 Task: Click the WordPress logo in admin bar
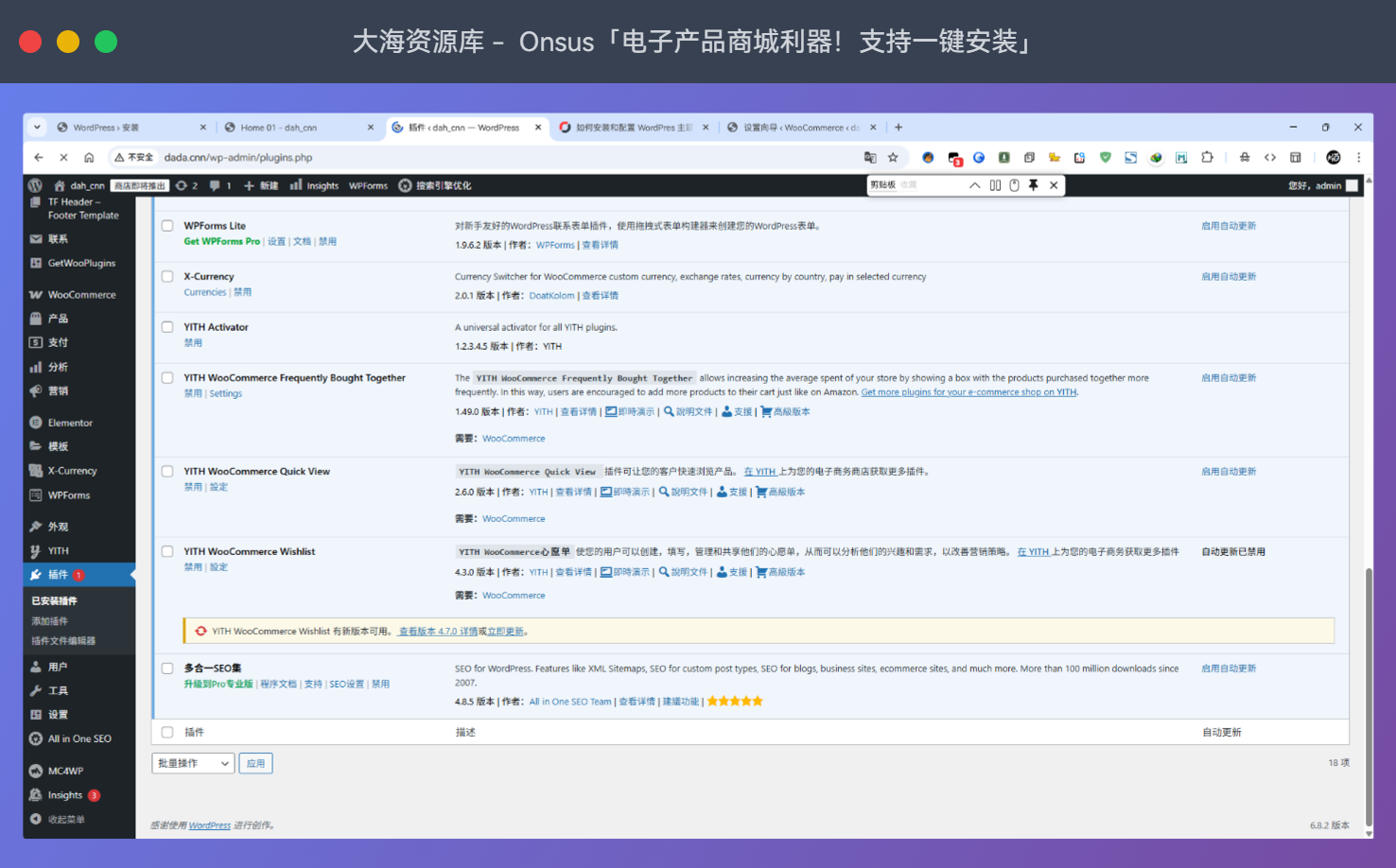(x=35, y=185)
